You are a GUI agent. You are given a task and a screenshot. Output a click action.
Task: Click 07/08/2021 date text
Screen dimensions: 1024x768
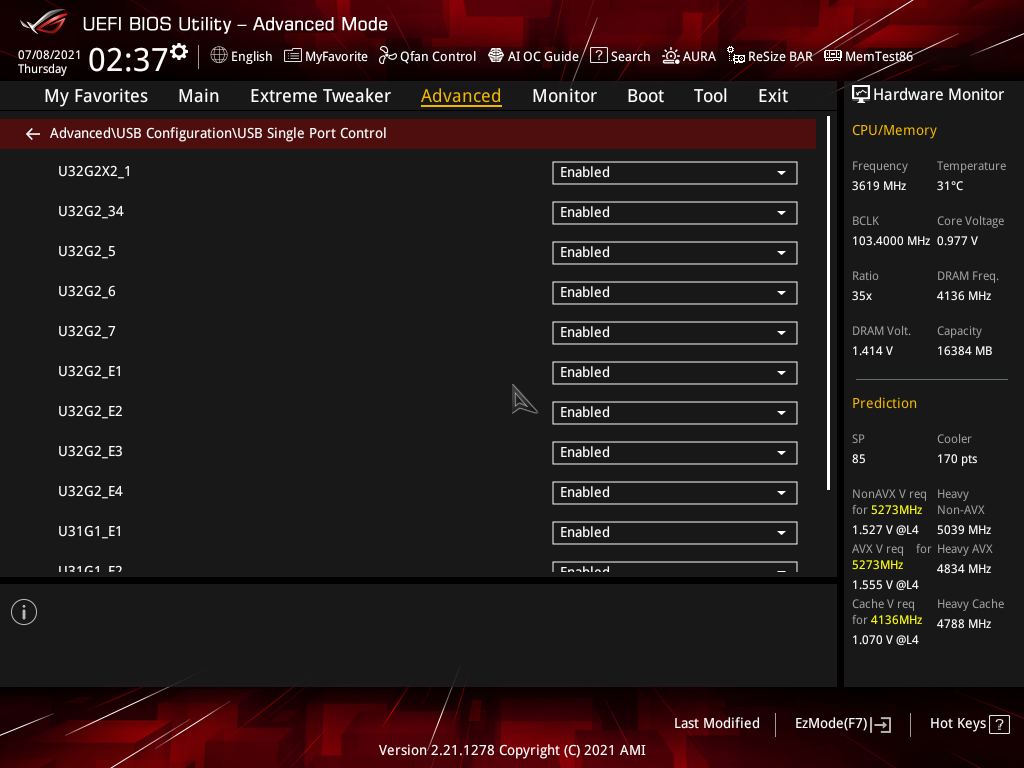point(49,55)
